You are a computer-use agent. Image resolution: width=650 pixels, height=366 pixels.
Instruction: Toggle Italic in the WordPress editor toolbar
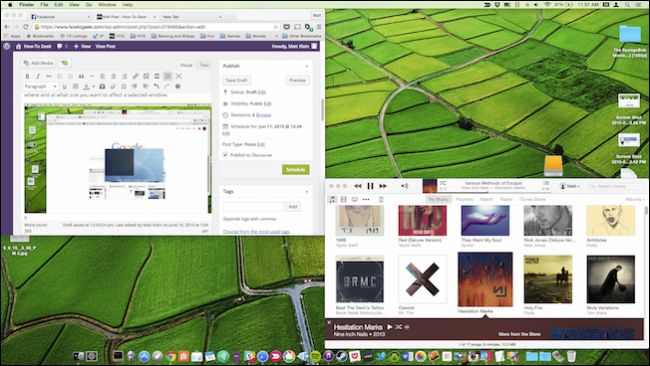point(38,76)
